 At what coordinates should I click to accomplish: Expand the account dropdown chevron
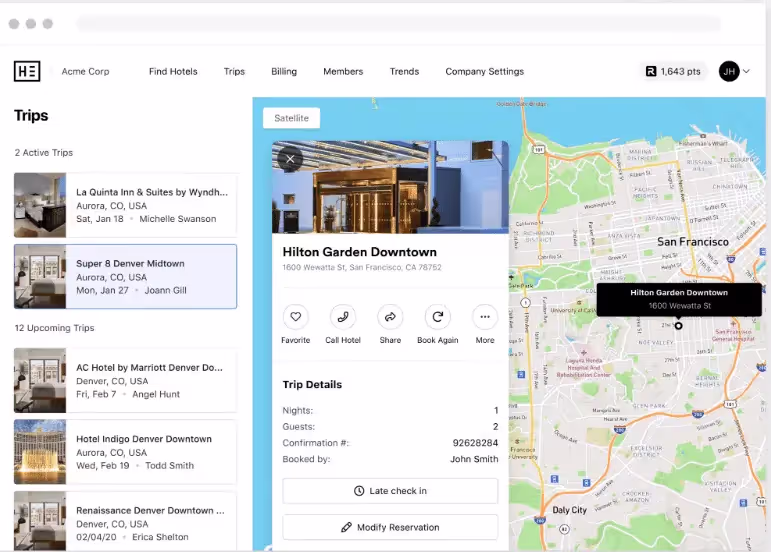pos(746,71)
